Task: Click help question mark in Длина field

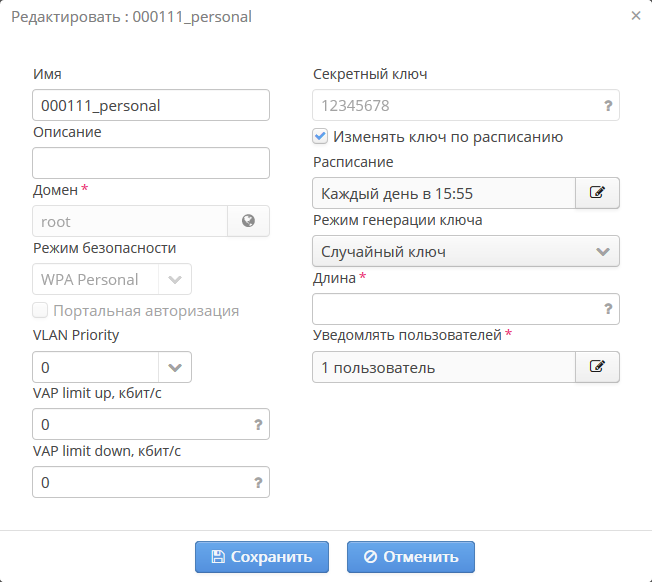Action: pos(608,309)
